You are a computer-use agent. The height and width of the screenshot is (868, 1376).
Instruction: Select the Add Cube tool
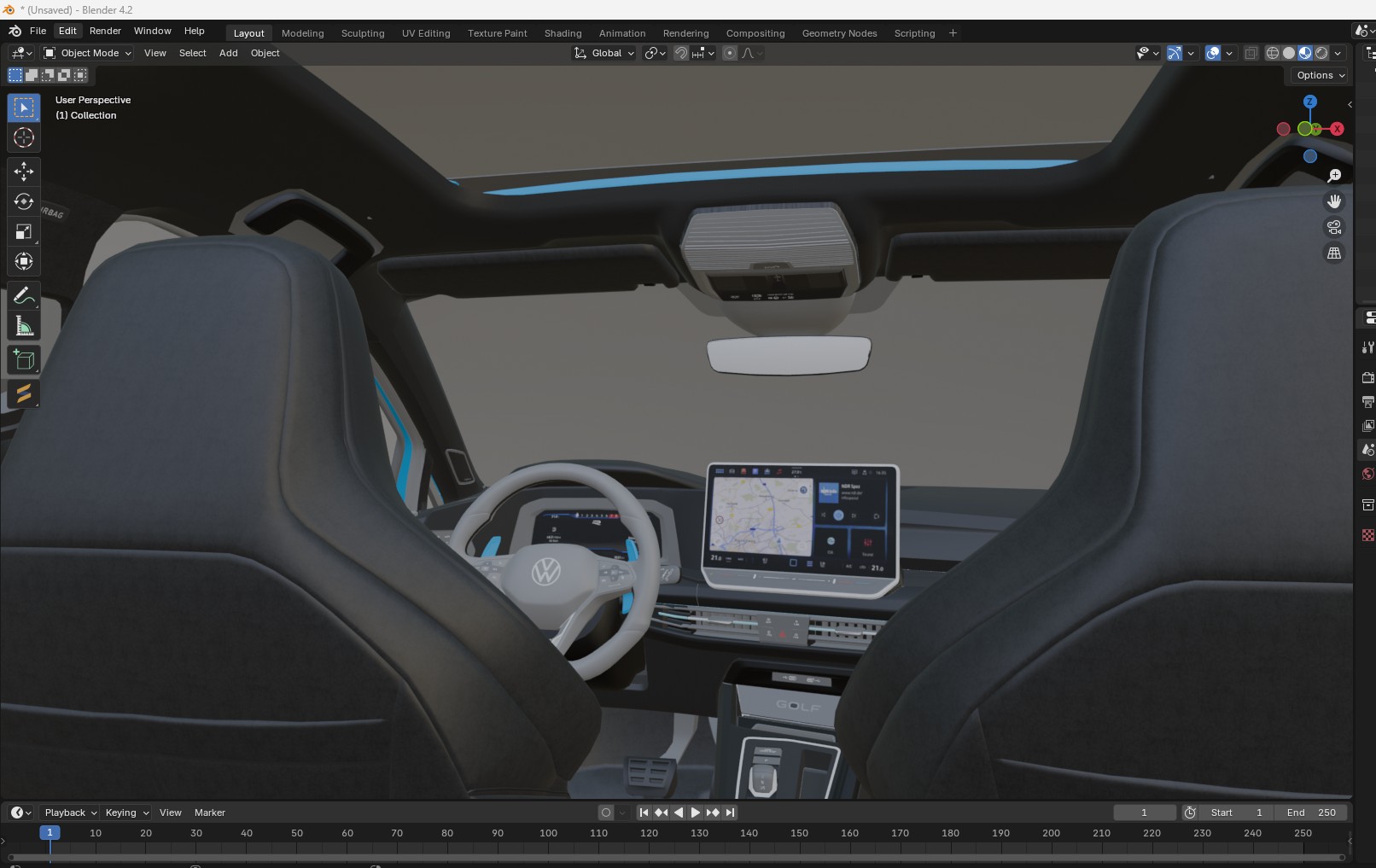point(23,360)
